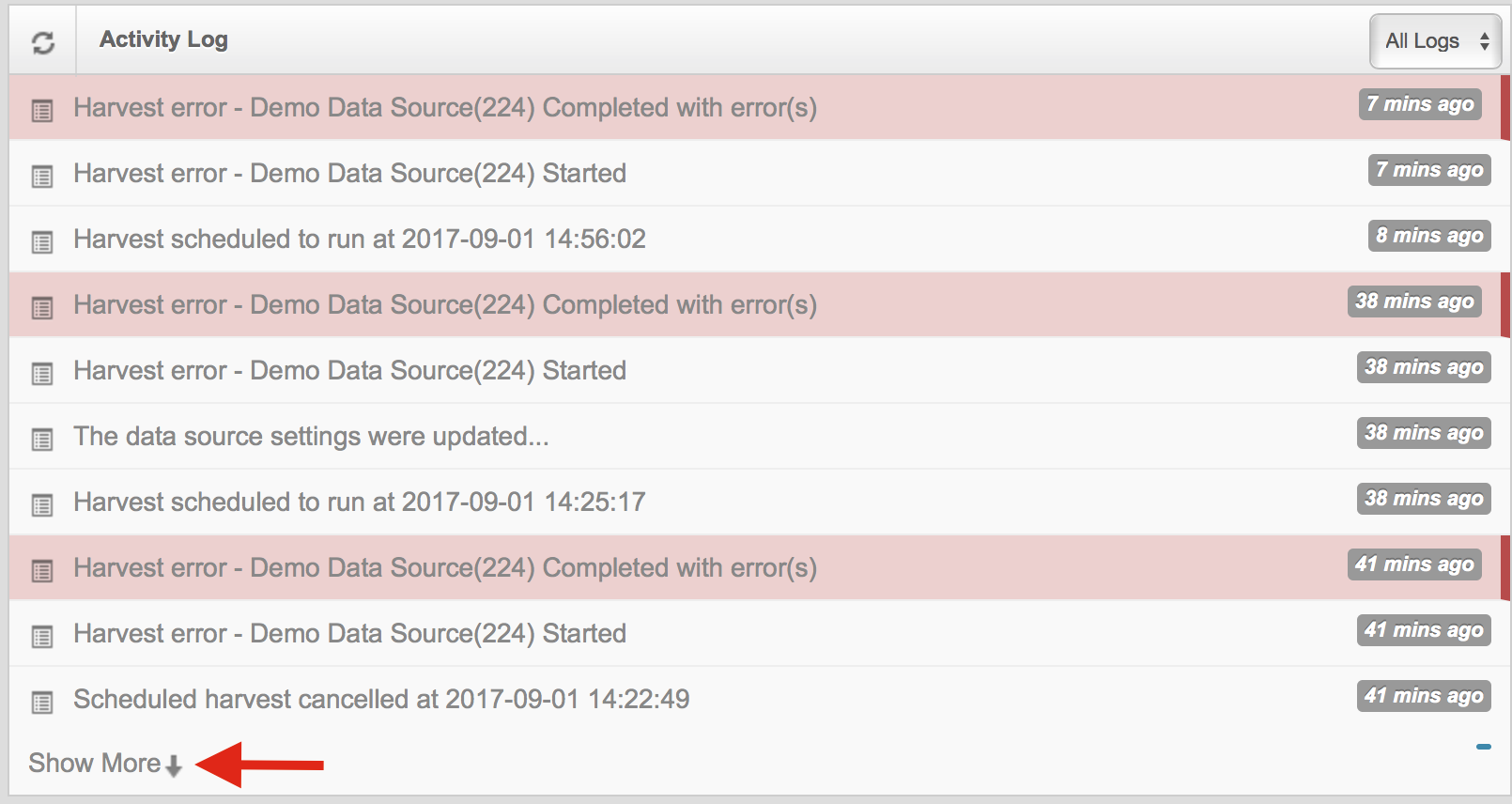This screenshot has width=1512, height=804.
Task: Open the All Logs filter dropdown
Action: [1435, 41]
